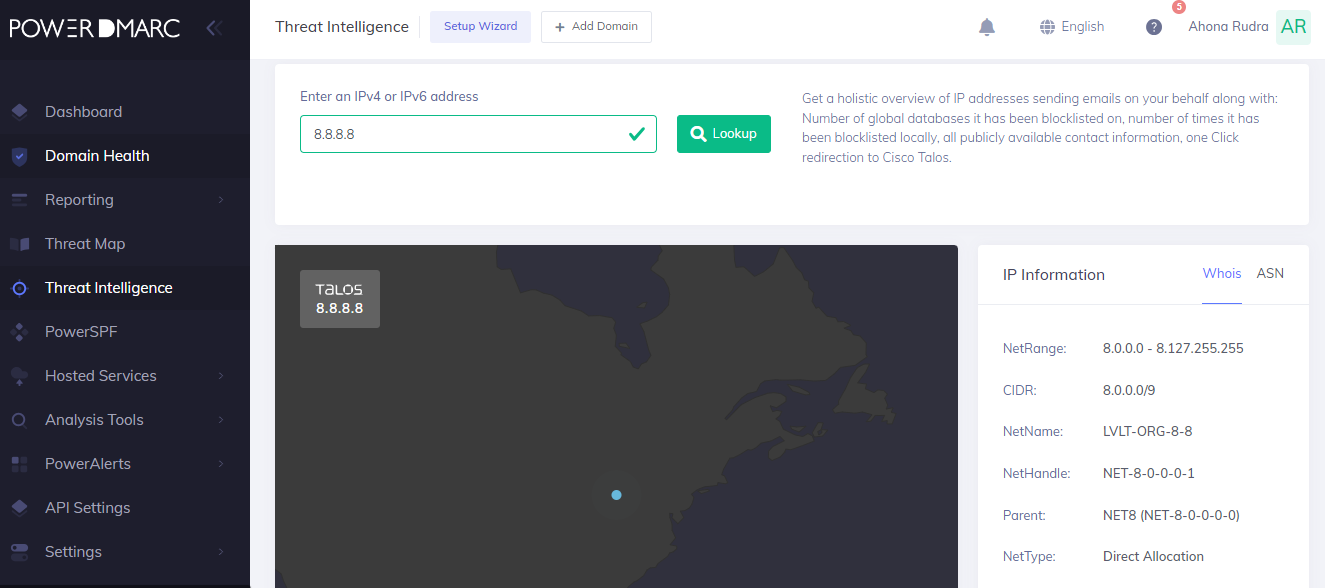The height and width of the screenshot is (588, 1325).
Task: Click the Domain Health shield icon
Action: click(19, 156)
